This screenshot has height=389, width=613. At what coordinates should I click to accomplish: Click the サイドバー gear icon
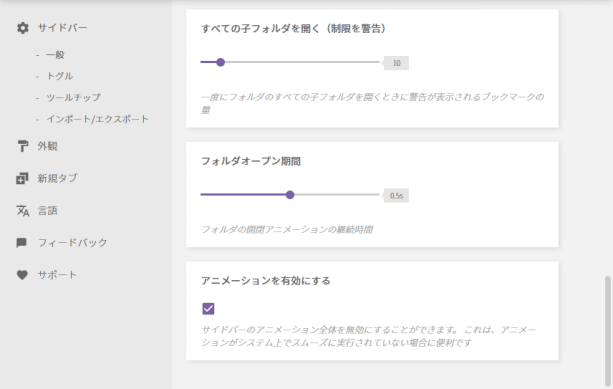[23, 28]
